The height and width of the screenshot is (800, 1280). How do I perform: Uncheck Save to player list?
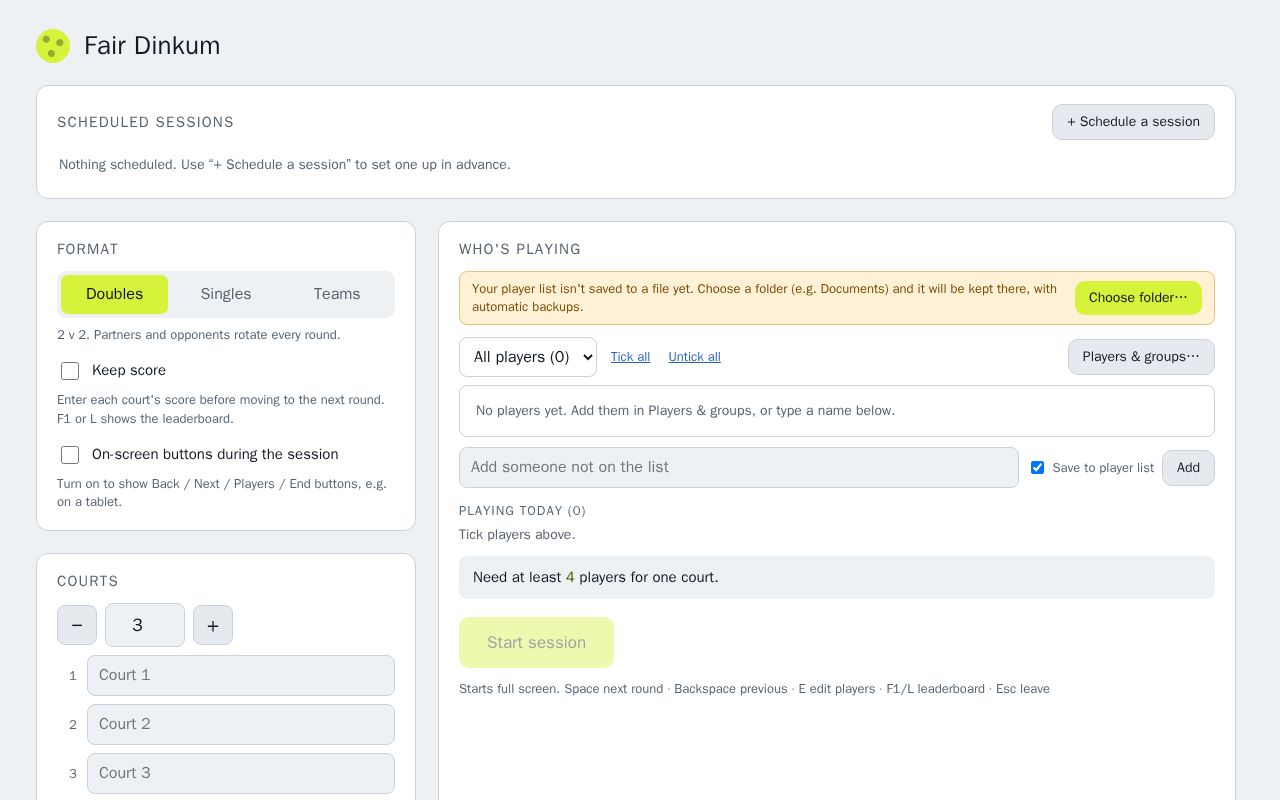(x=1037, y=468)
